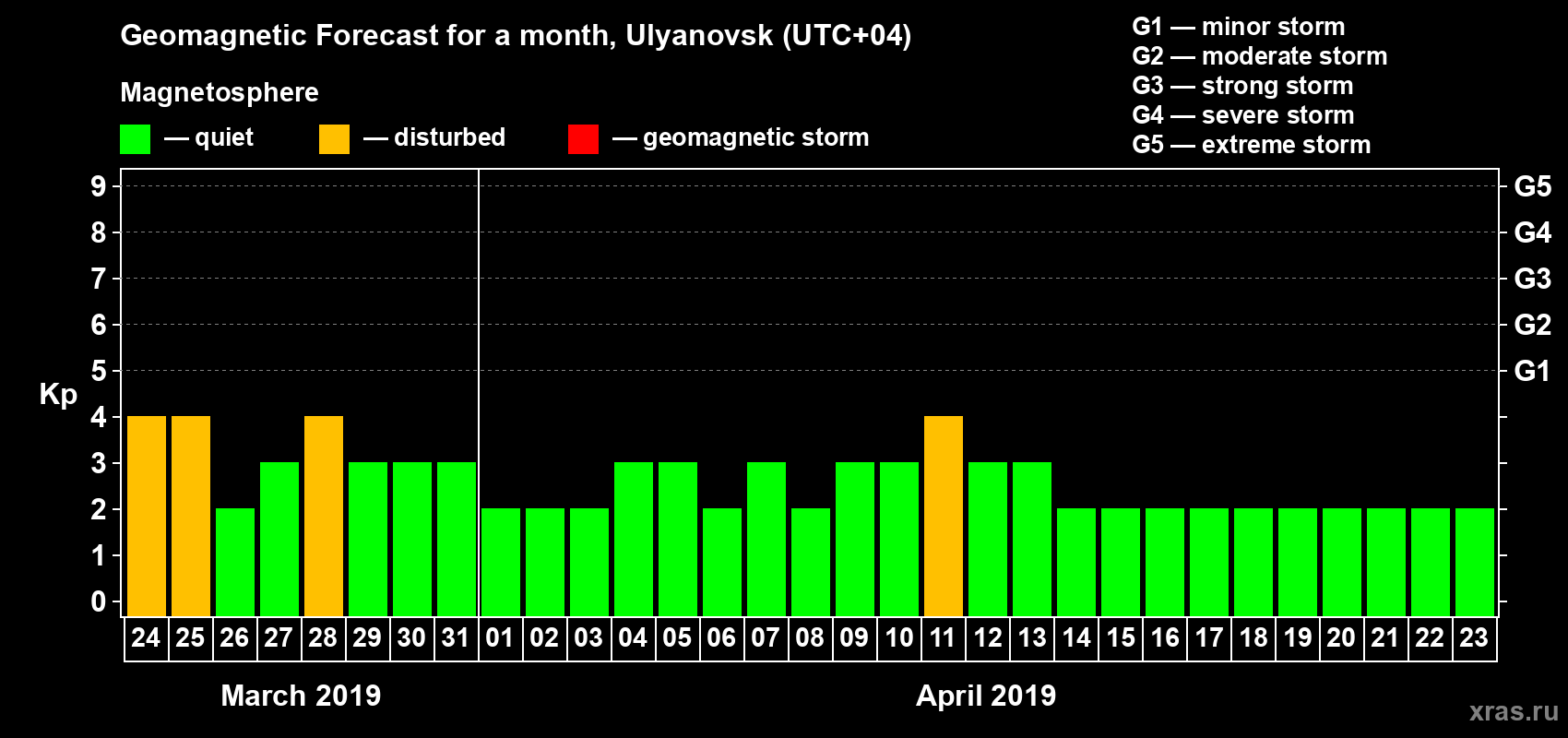Click the Kp axis value 5
The image size is (1568, 738).
click(99, 371)
